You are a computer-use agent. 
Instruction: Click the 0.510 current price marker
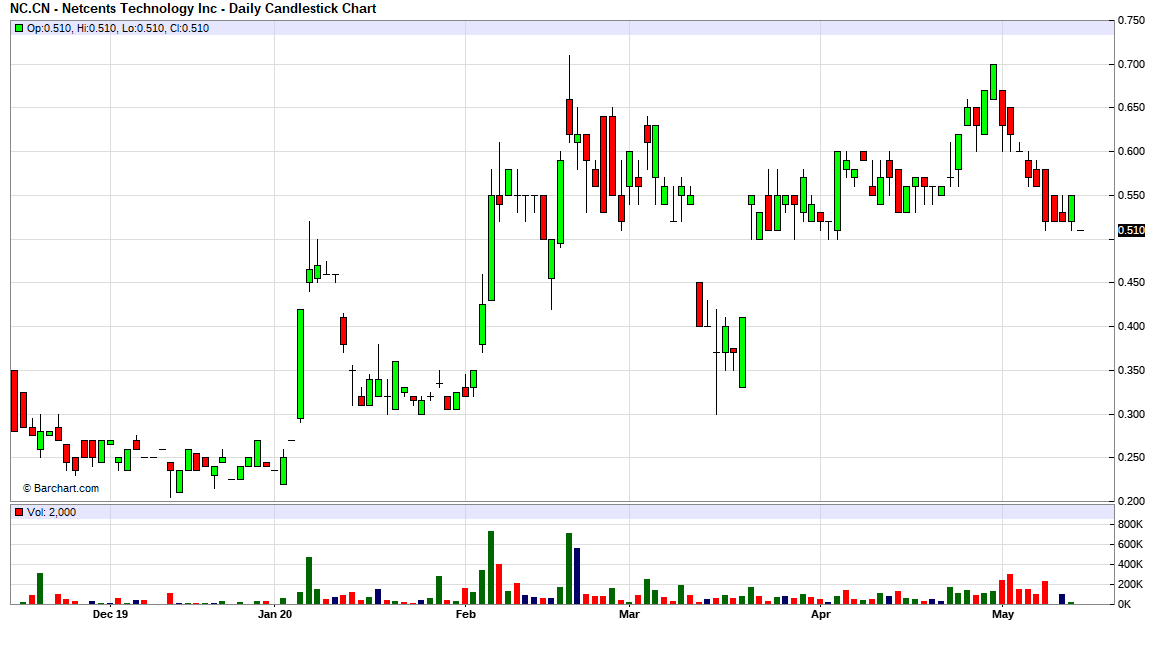pyautogui.click(x=1132, y=231)
